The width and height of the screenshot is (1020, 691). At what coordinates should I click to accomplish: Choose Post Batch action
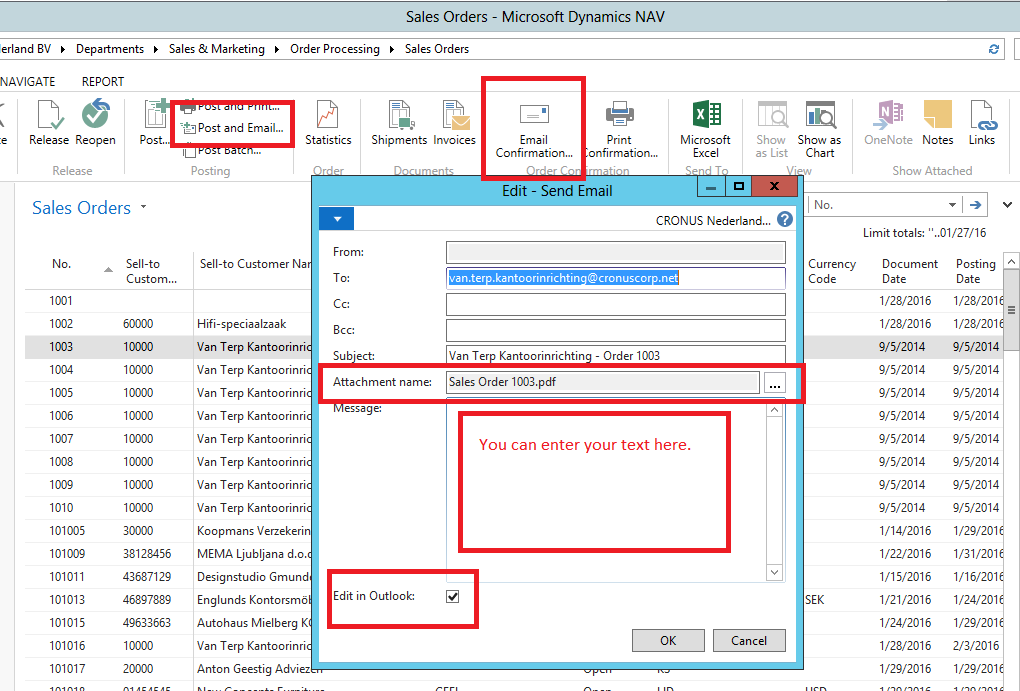[222, 150]
